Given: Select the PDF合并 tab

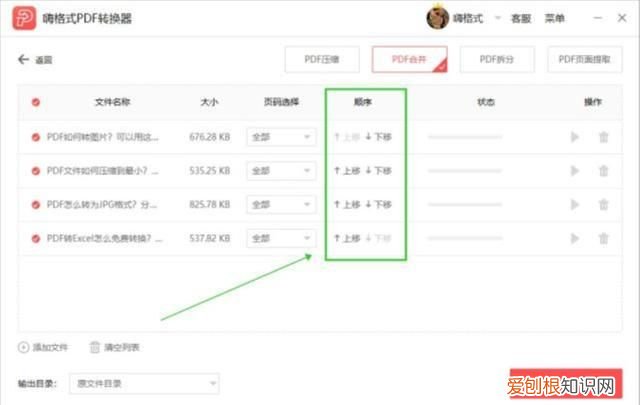Looking at the screenshot, I should pyautogui.click(x=409, y=60).
